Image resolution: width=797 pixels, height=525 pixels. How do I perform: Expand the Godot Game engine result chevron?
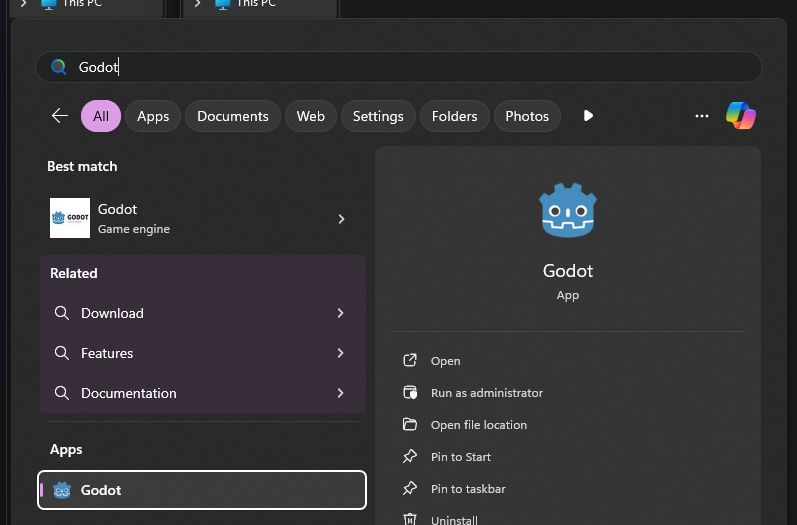pos(341,219)
